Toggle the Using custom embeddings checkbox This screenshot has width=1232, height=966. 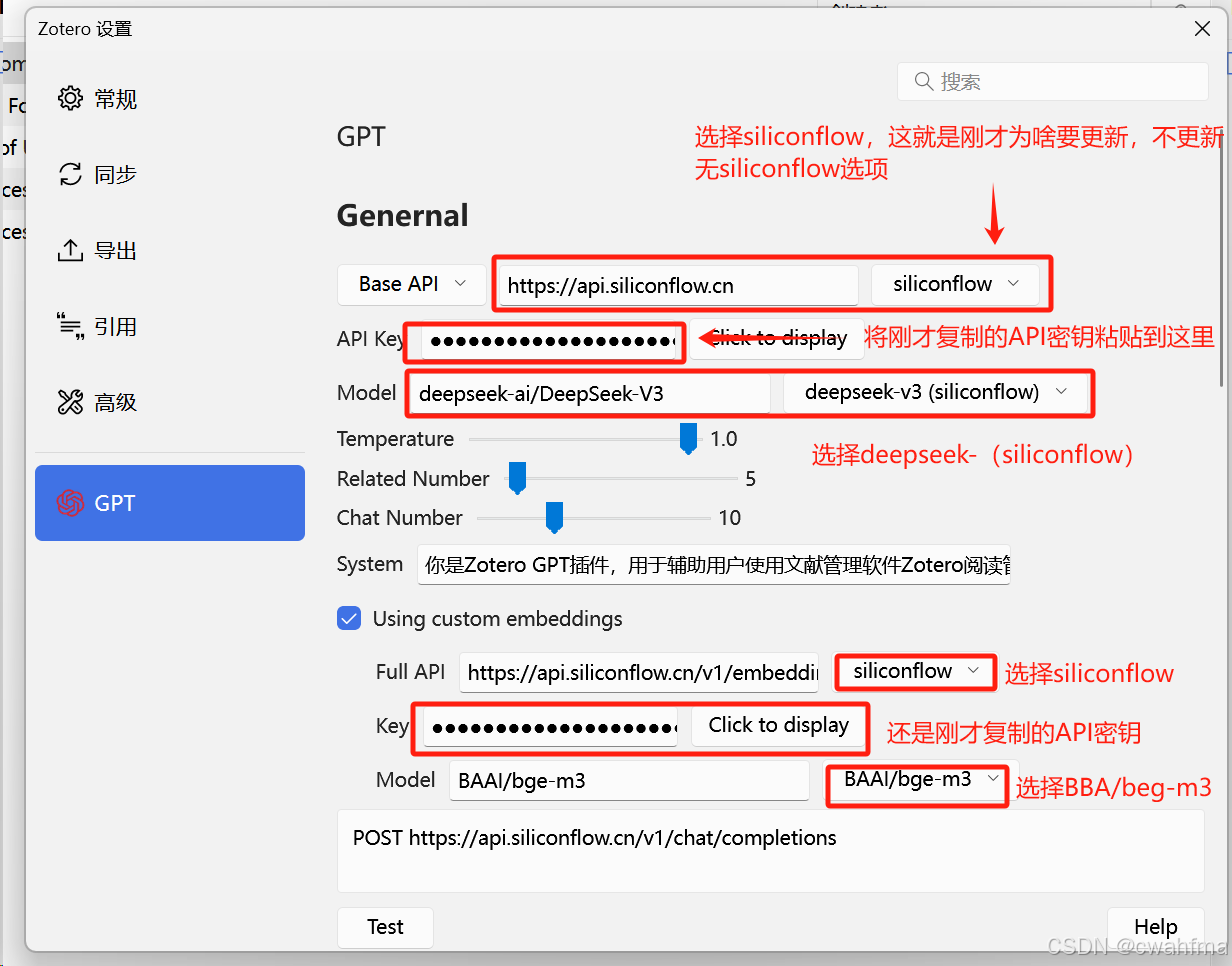349,619
